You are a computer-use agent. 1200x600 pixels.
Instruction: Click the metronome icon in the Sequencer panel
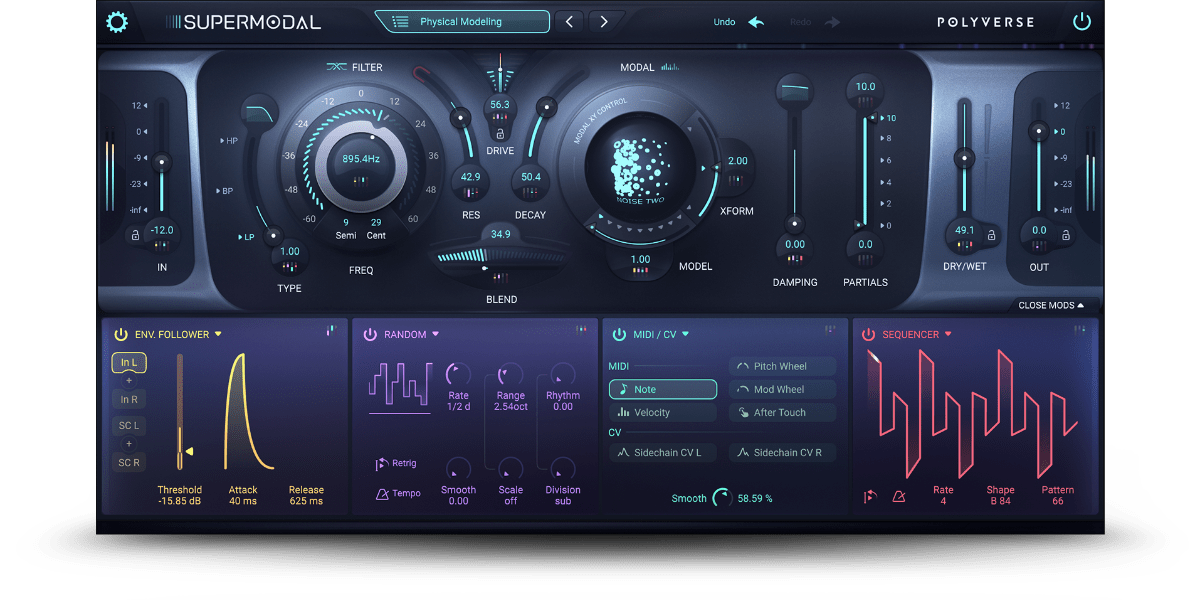click(x=897, y=495)
